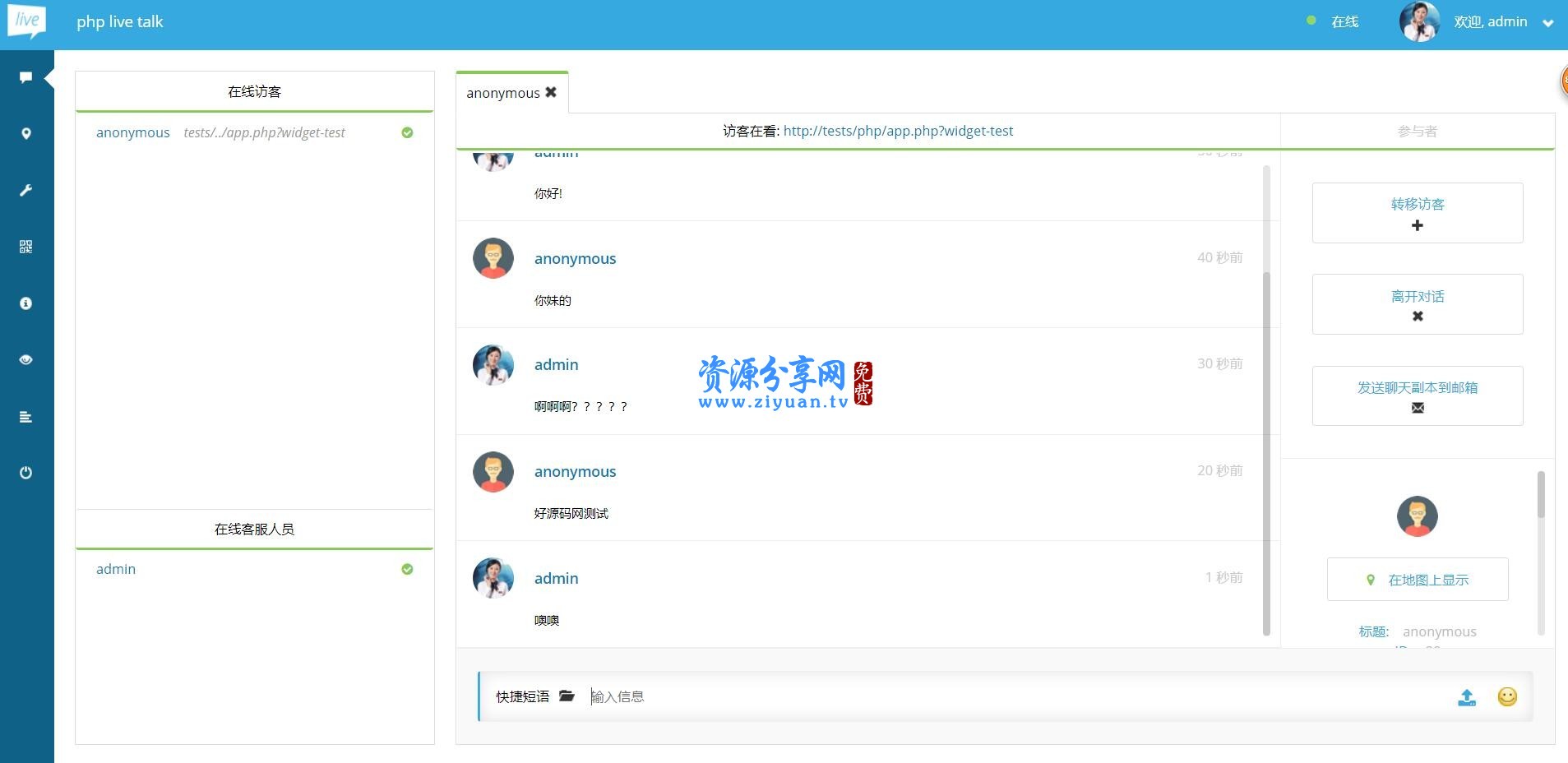Click the show on map button
The width and height of the screenshot is (1568, 763).
1418,580
